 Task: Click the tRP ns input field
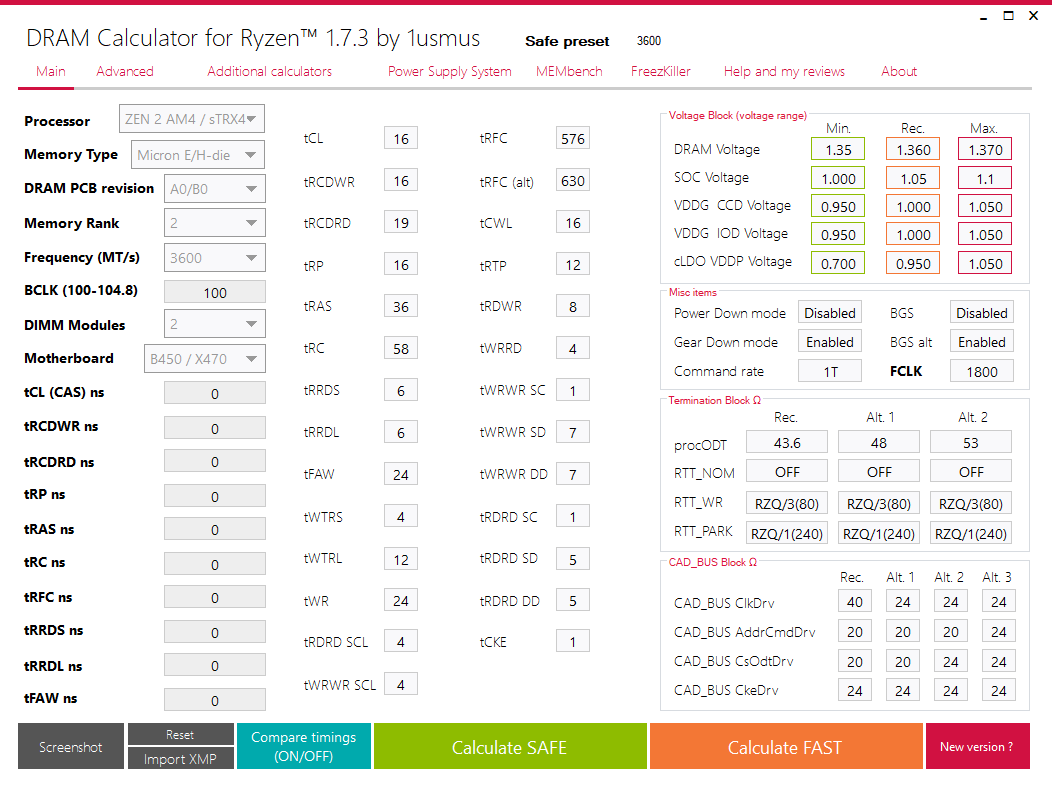215,496
